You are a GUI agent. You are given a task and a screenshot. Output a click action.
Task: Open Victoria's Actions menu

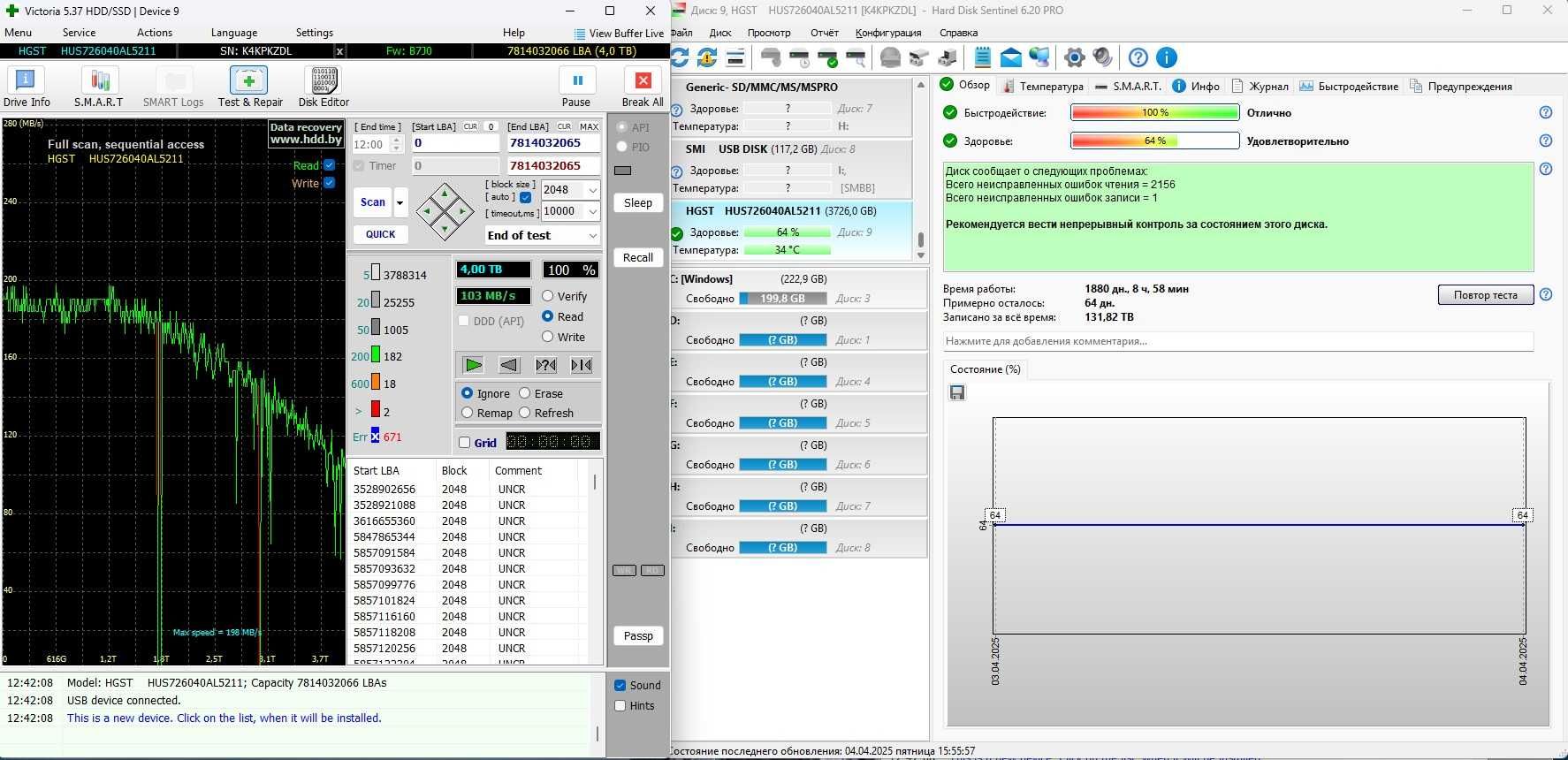coord(155,33)
